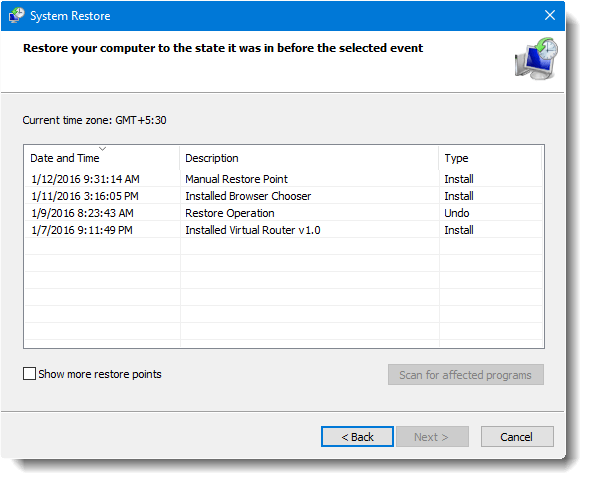Screen dimensions: 591x484
Task: Select Installed Virtual Router v1.0 restore point
Action: click(283, 230)
